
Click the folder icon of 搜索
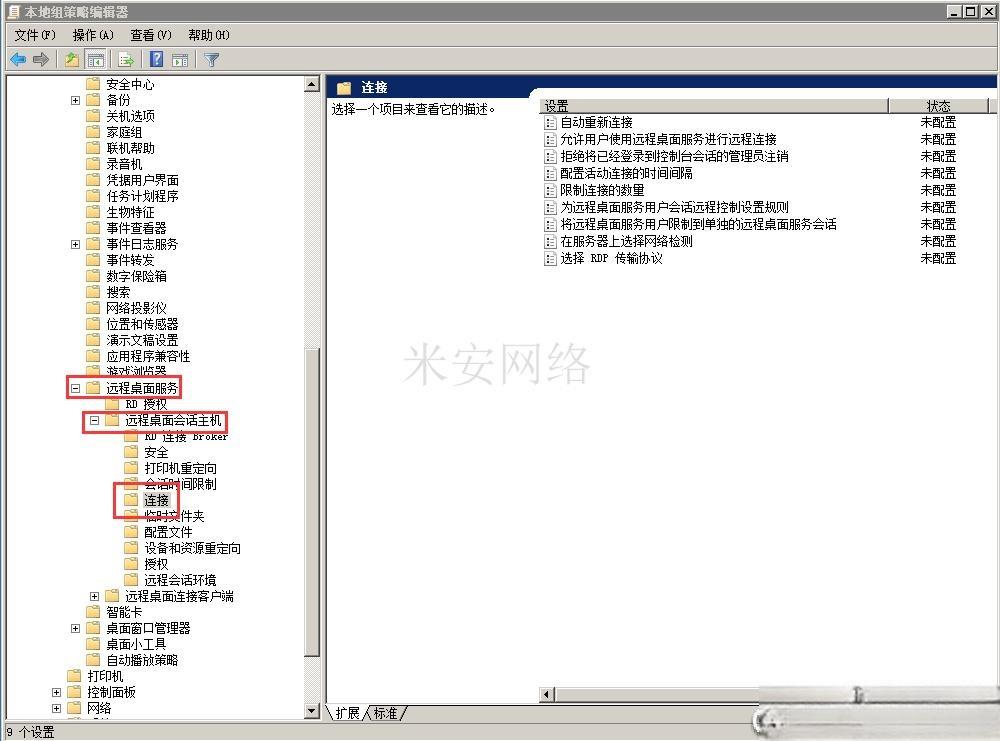pos(93,292)
